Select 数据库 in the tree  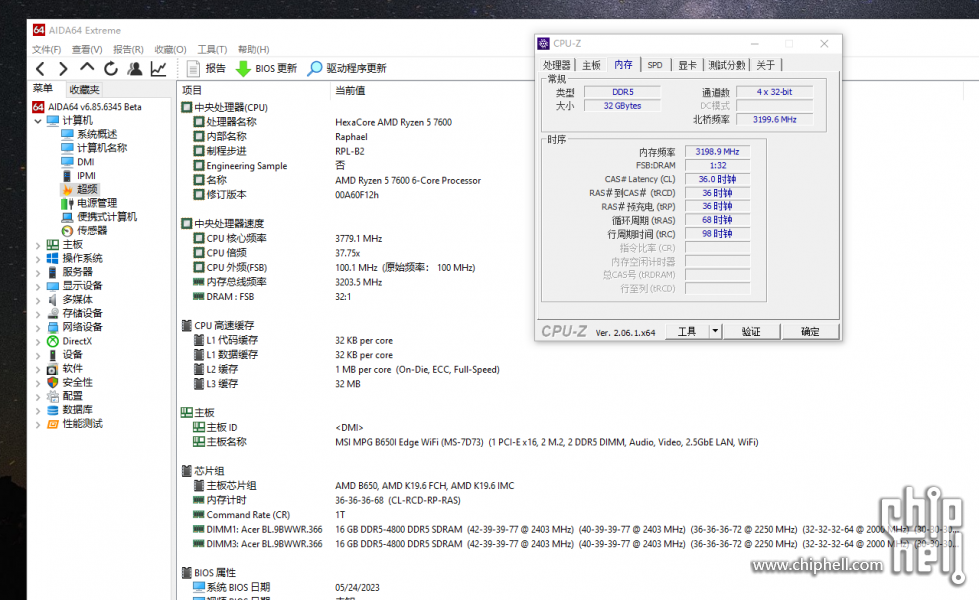(x=77, y=410)
